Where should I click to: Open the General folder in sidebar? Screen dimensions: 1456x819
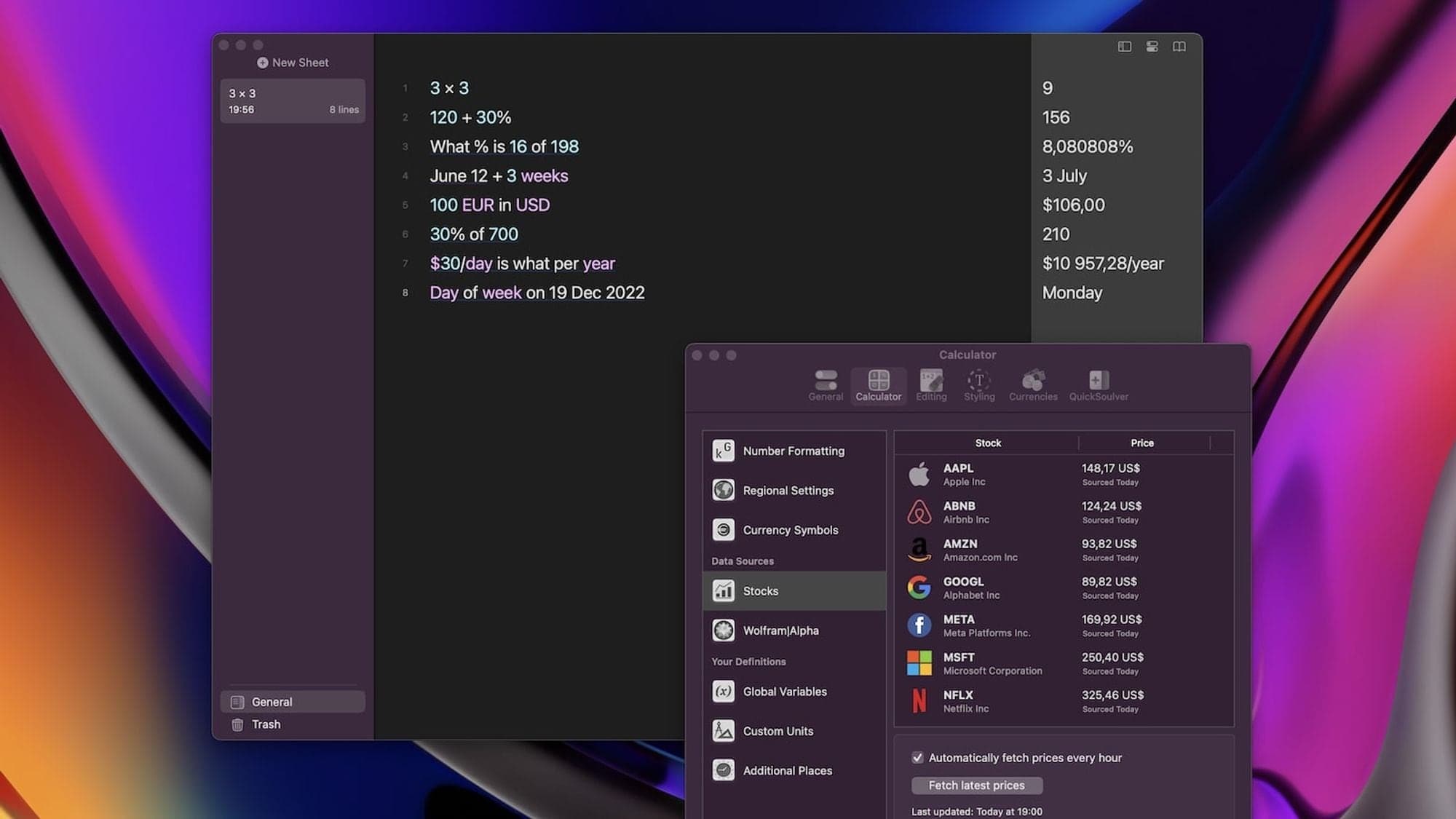[293, 702]
